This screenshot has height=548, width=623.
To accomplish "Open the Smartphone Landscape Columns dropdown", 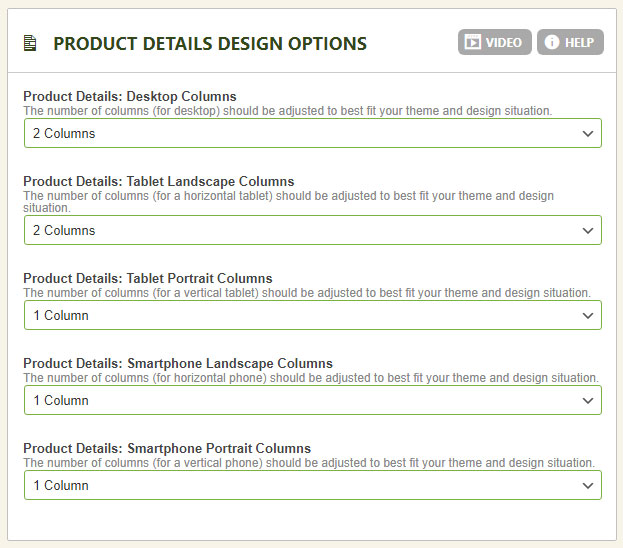I will point(312,400).
